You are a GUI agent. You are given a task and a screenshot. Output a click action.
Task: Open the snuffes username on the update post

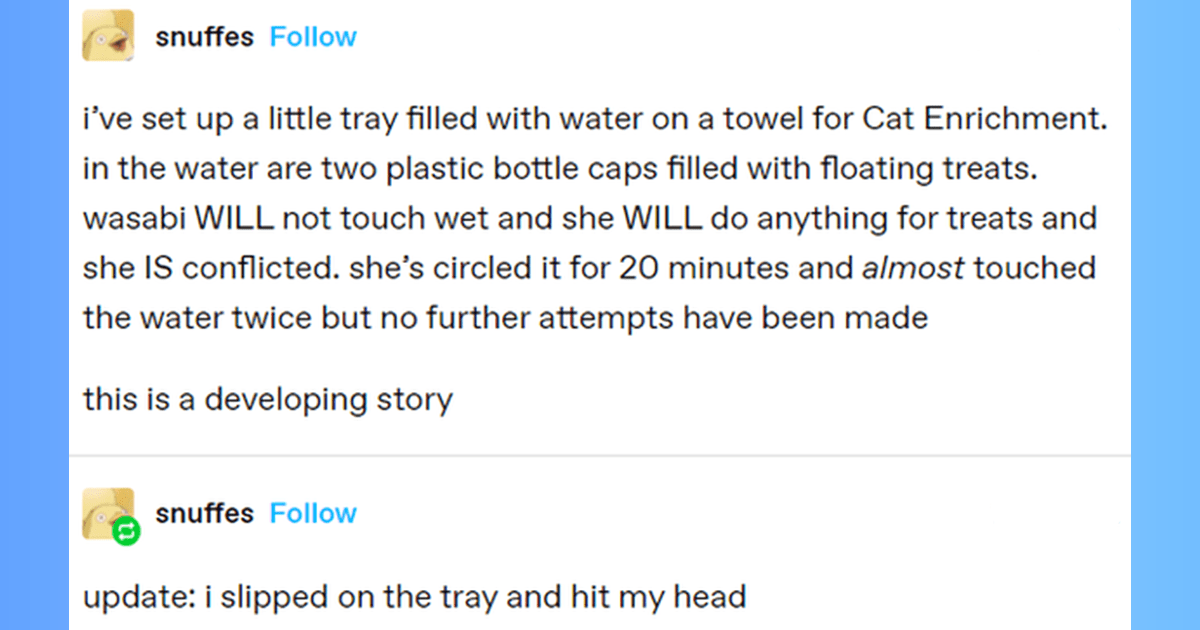coord(204,513)
